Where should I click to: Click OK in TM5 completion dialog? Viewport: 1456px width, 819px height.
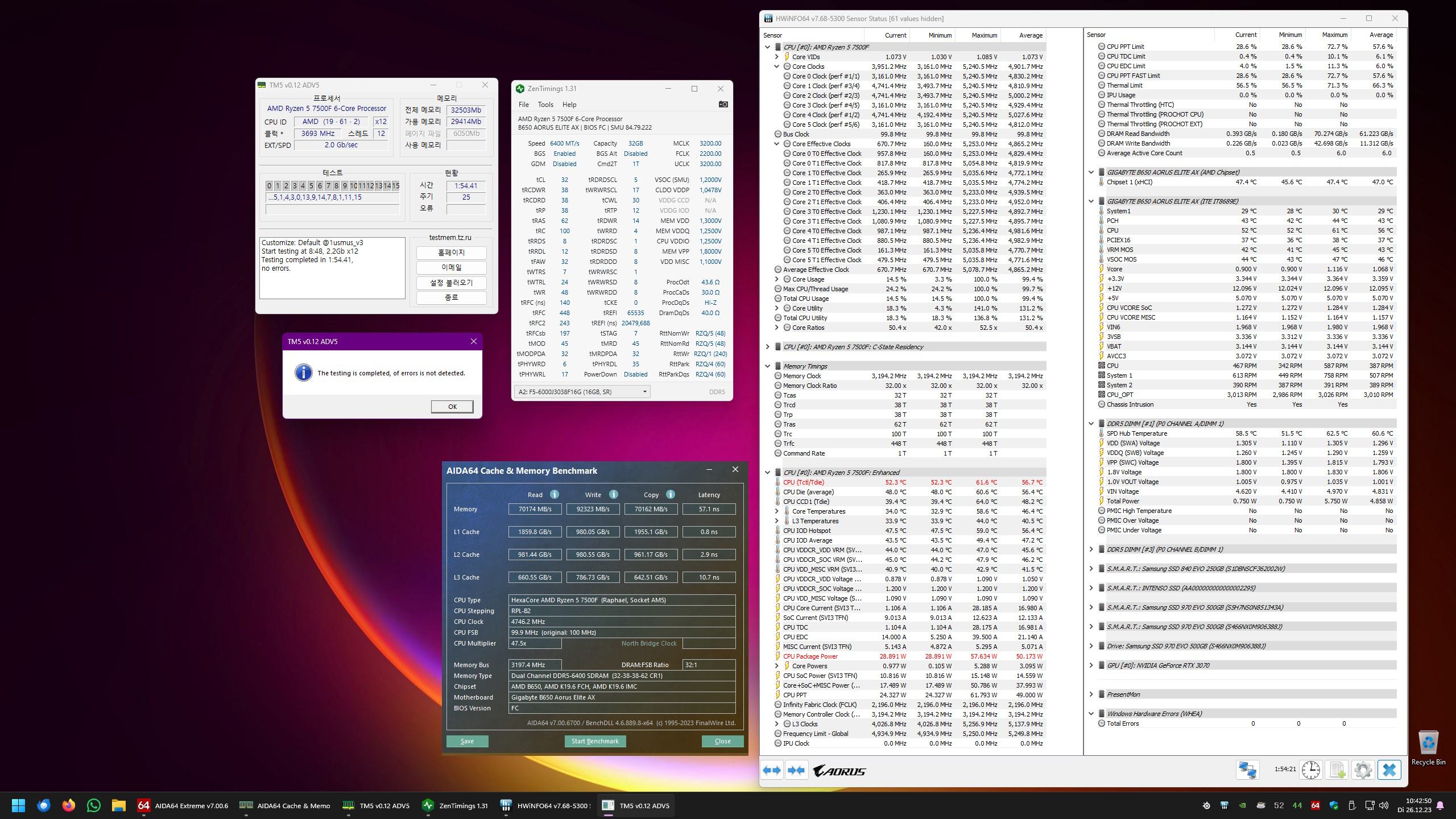452,407
